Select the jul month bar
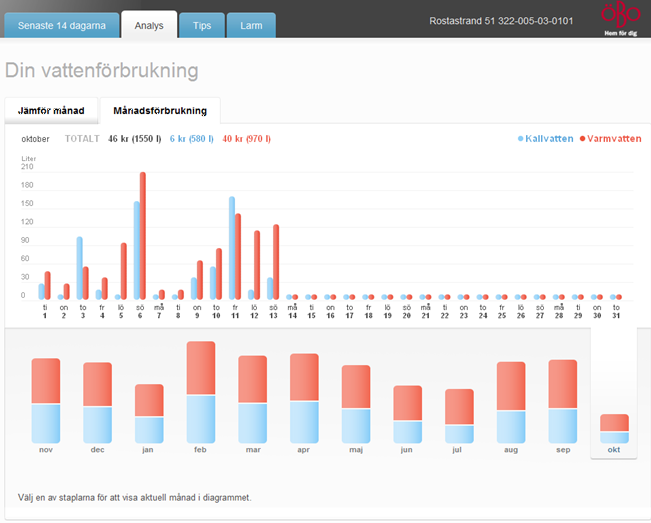Screen dimensions: 651x523 (x=459, y=415)
